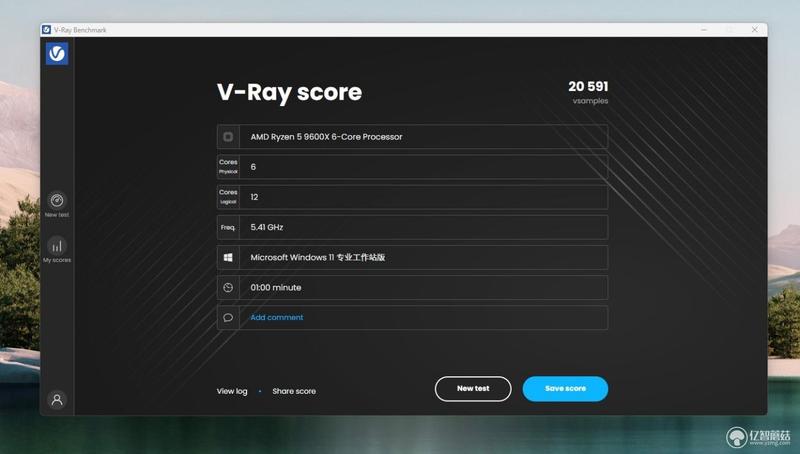This screenshot has width=800, height=454.
Task: Start a New test with the outlined button
Action: (x=473, y=389)
